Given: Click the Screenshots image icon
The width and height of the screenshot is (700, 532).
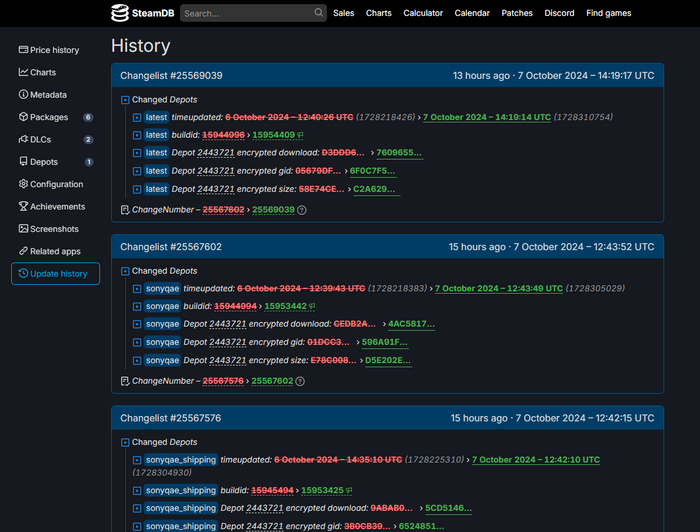Looking at the screenshot, I should (23, 229).
